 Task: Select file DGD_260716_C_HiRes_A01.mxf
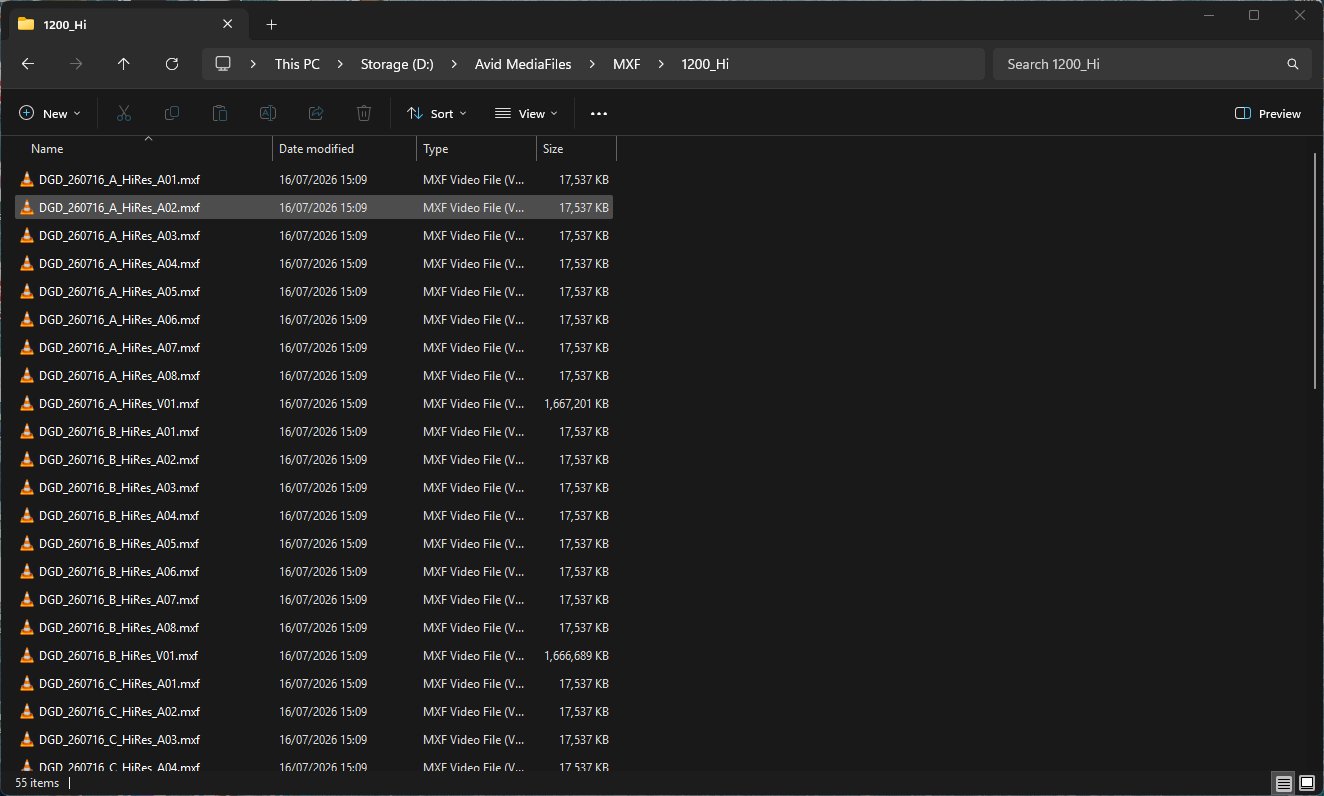click(x=314, y=684)
